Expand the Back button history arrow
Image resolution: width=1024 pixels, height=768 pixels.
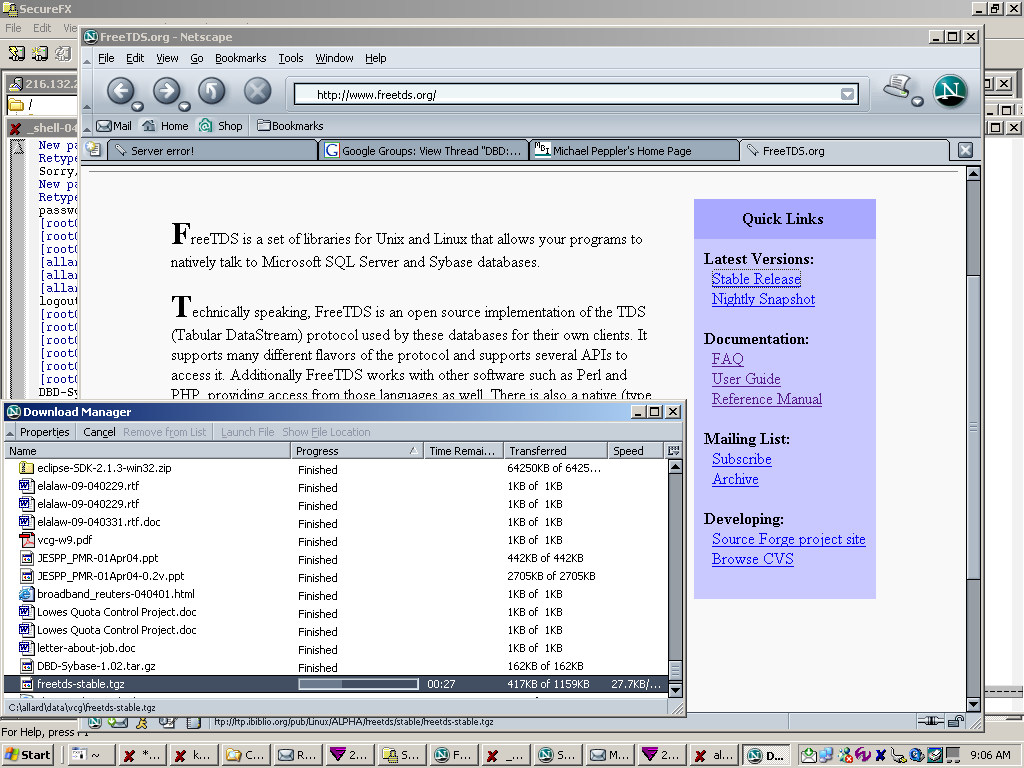click(139, 106)
